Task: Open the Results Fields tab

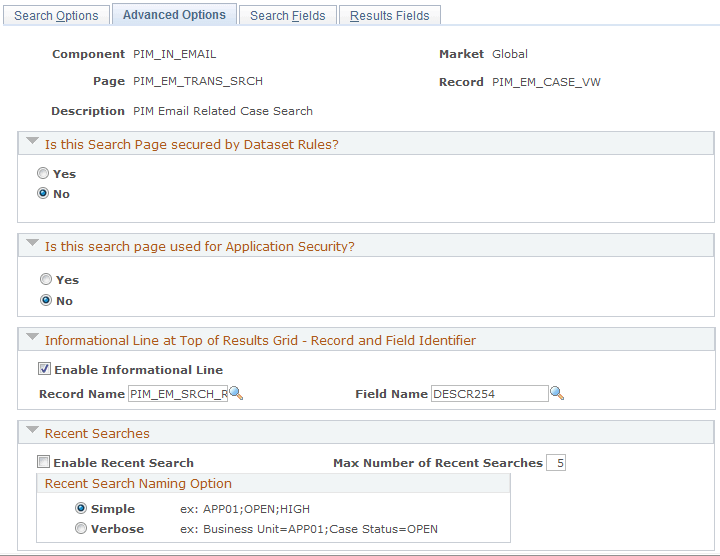Action: [390, 16]
